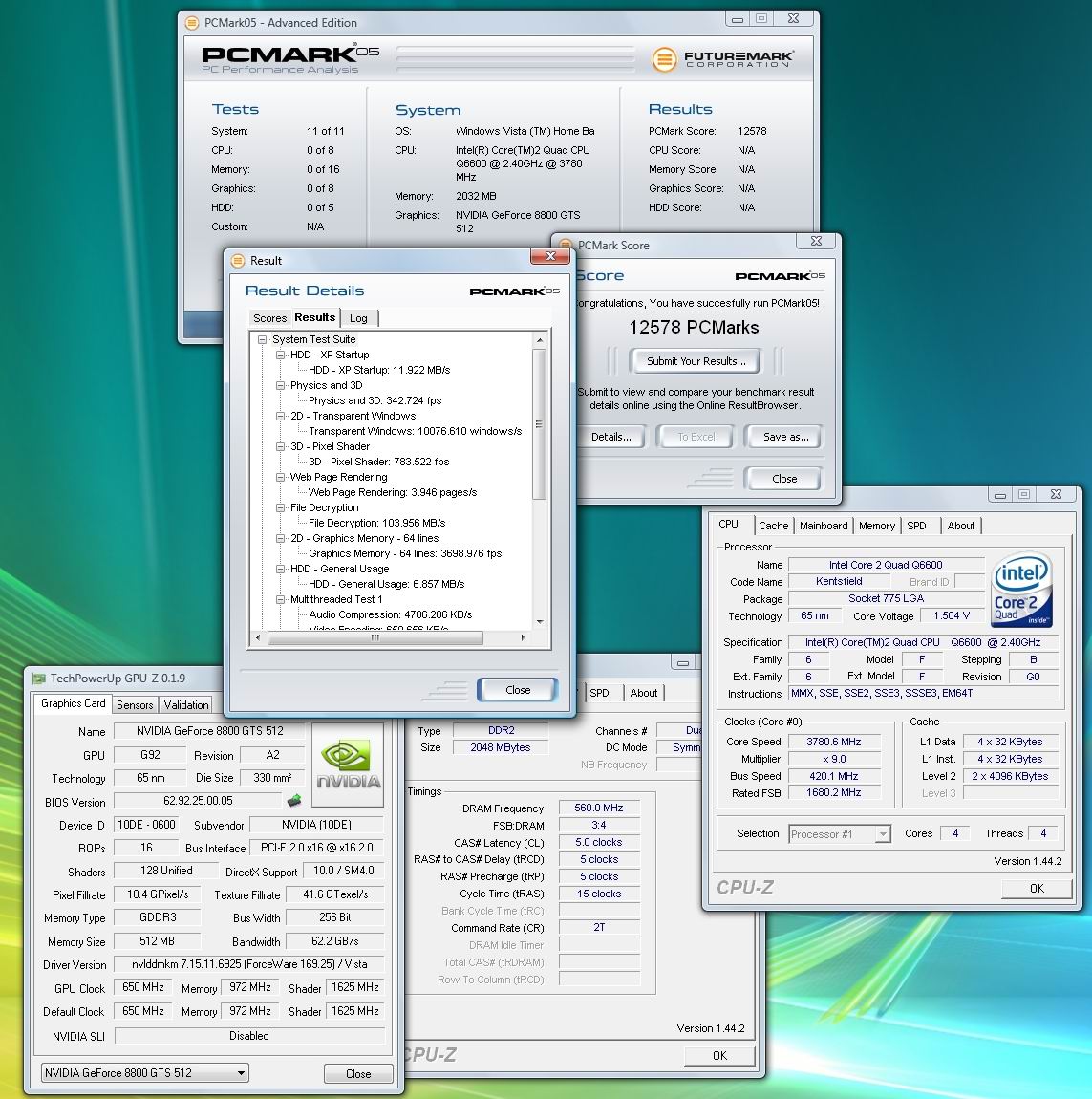Collapse the 2D - Transparent Windows node
The width and height of the screenshot is (1092, 1099).
click(280, 417)
